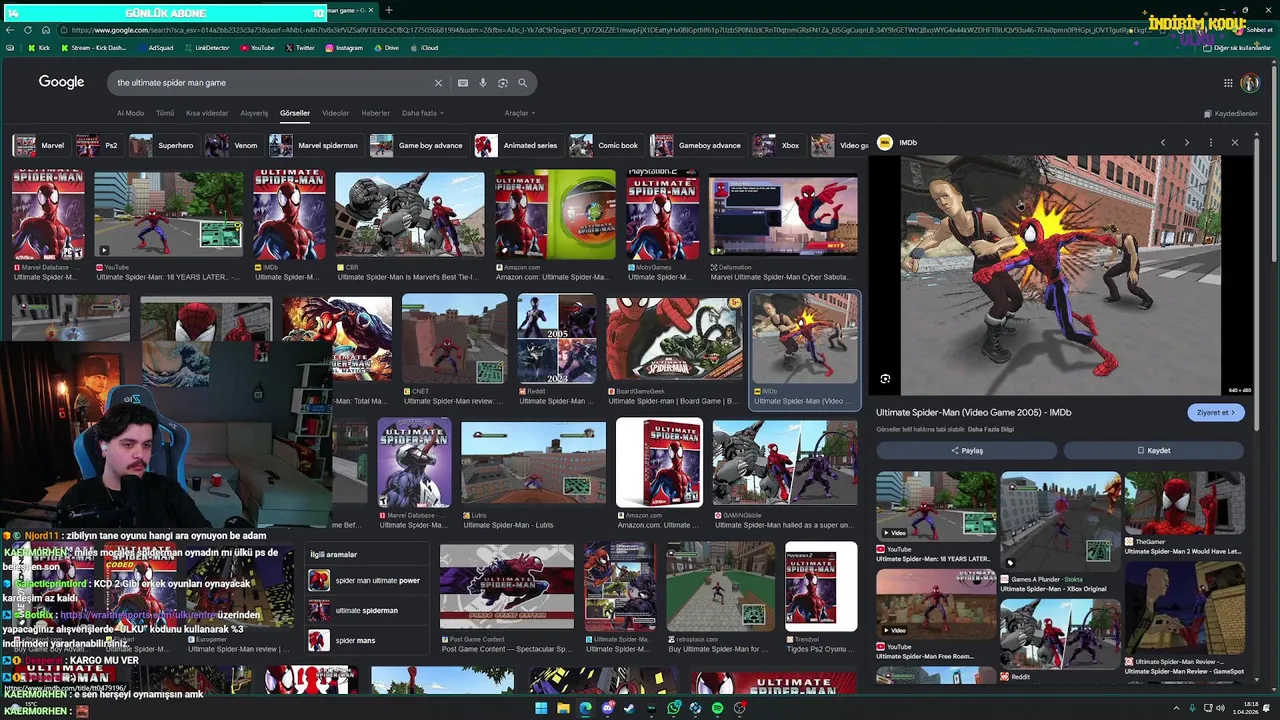Filter images by Superhero chip

click(163, 145)
